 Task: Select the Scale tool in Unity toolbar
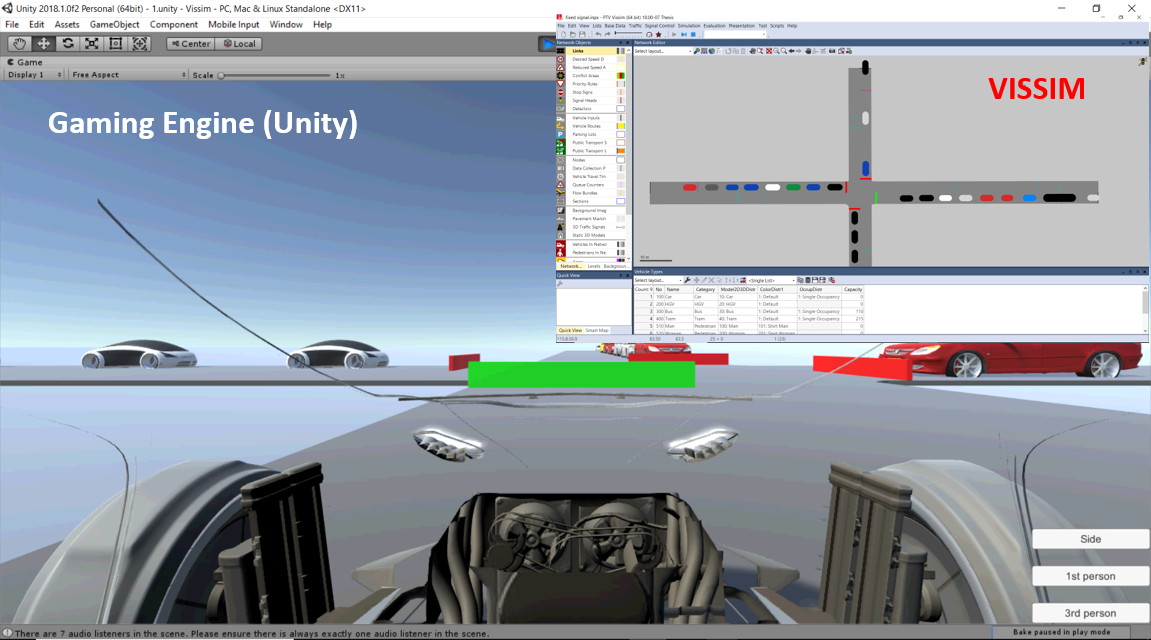[91, 44]
